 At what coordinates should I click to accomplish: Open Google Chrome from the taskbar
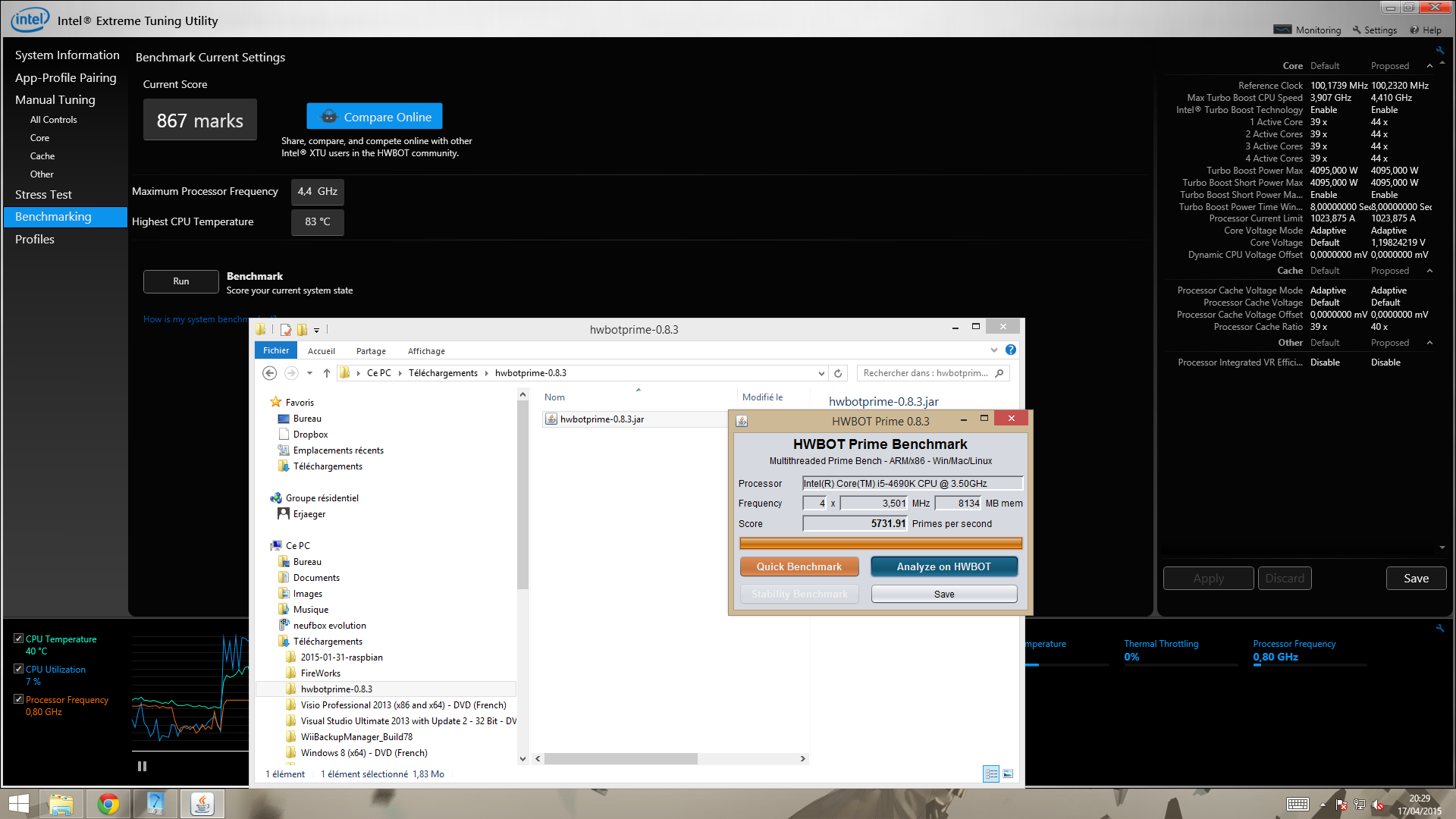108,804
